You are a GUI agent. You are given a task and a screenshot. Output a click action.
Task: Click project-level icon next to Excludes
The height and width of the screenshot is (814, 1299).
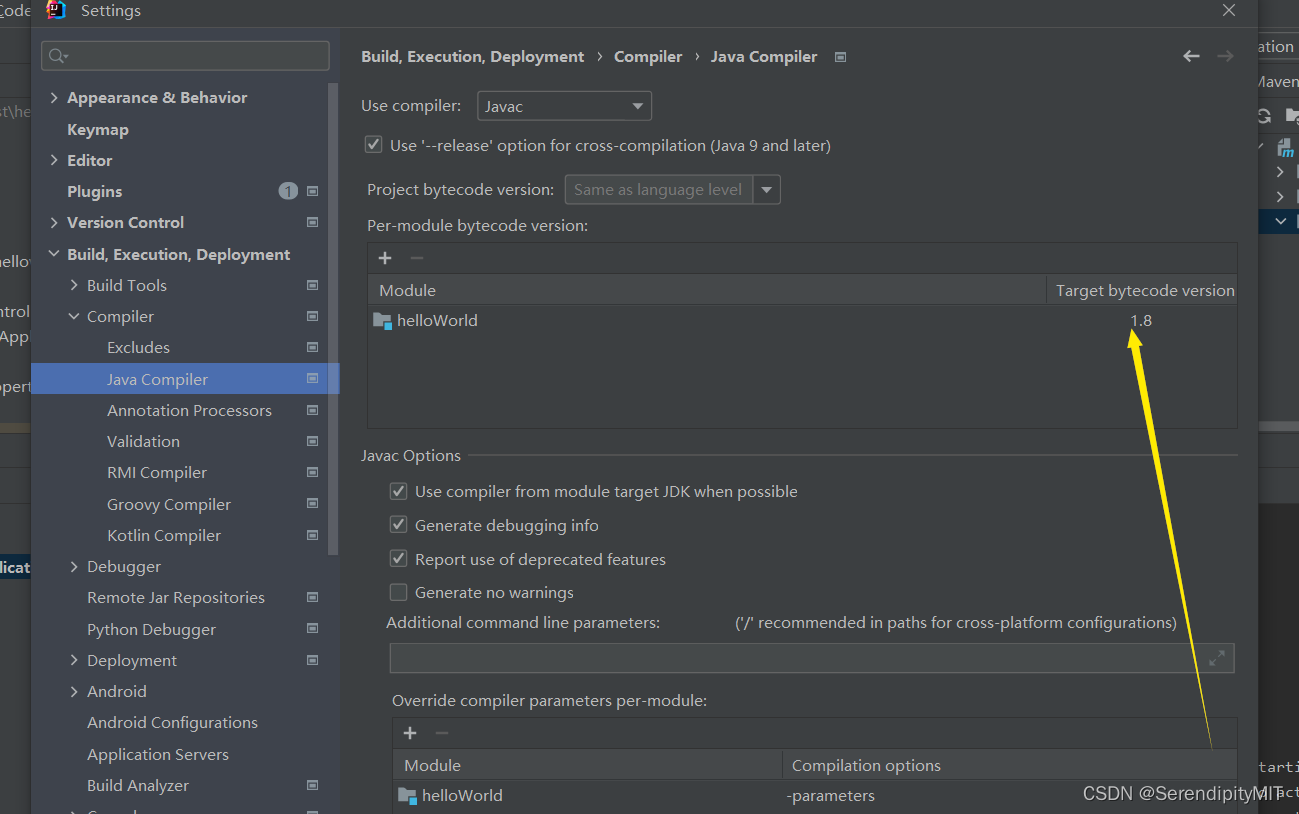pyautogui.click(x=312, y=347)
